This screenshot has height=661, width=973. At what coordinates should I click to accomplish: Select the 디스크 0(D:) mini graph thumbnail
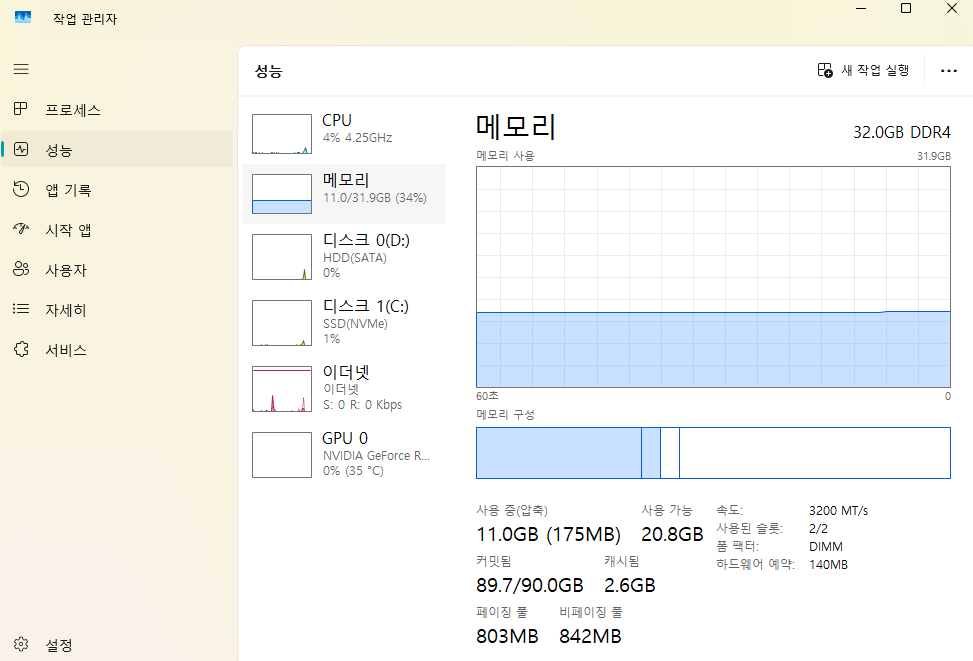pos(282,256)
